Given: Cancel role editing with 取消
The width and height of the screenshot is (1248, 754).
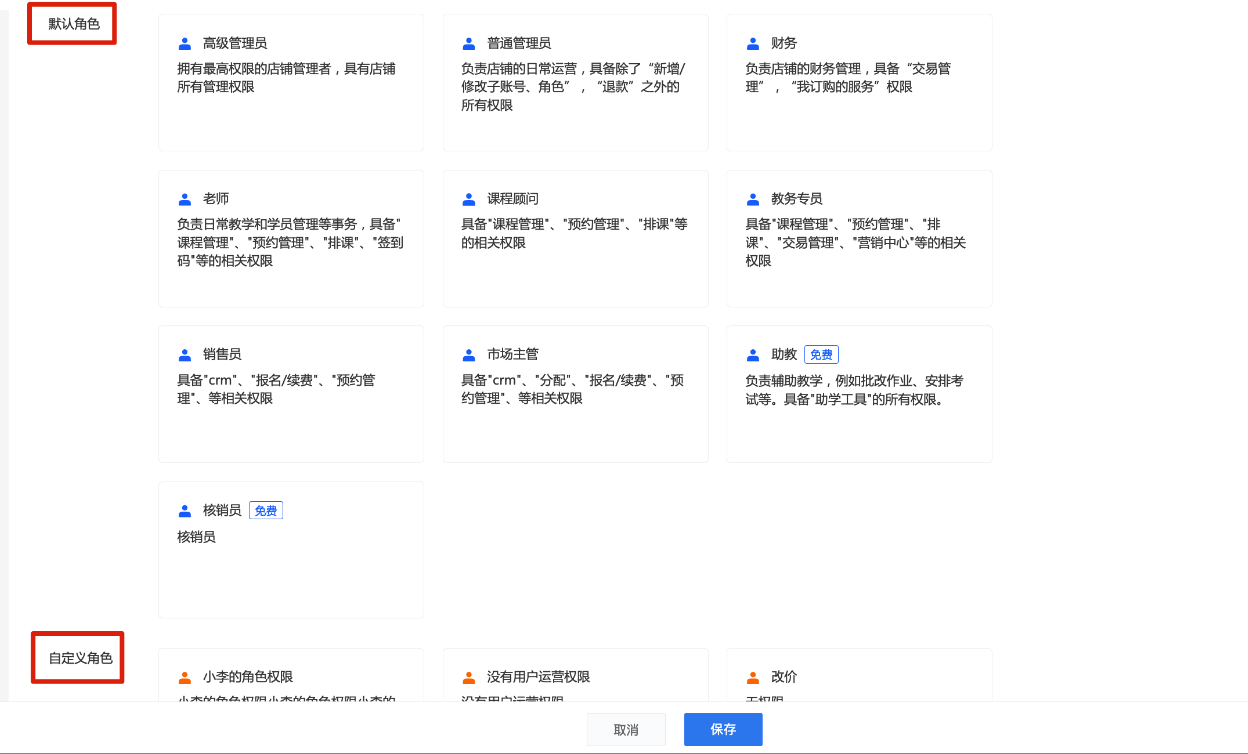Looking at the screenshot, I should tap(627, 730).
